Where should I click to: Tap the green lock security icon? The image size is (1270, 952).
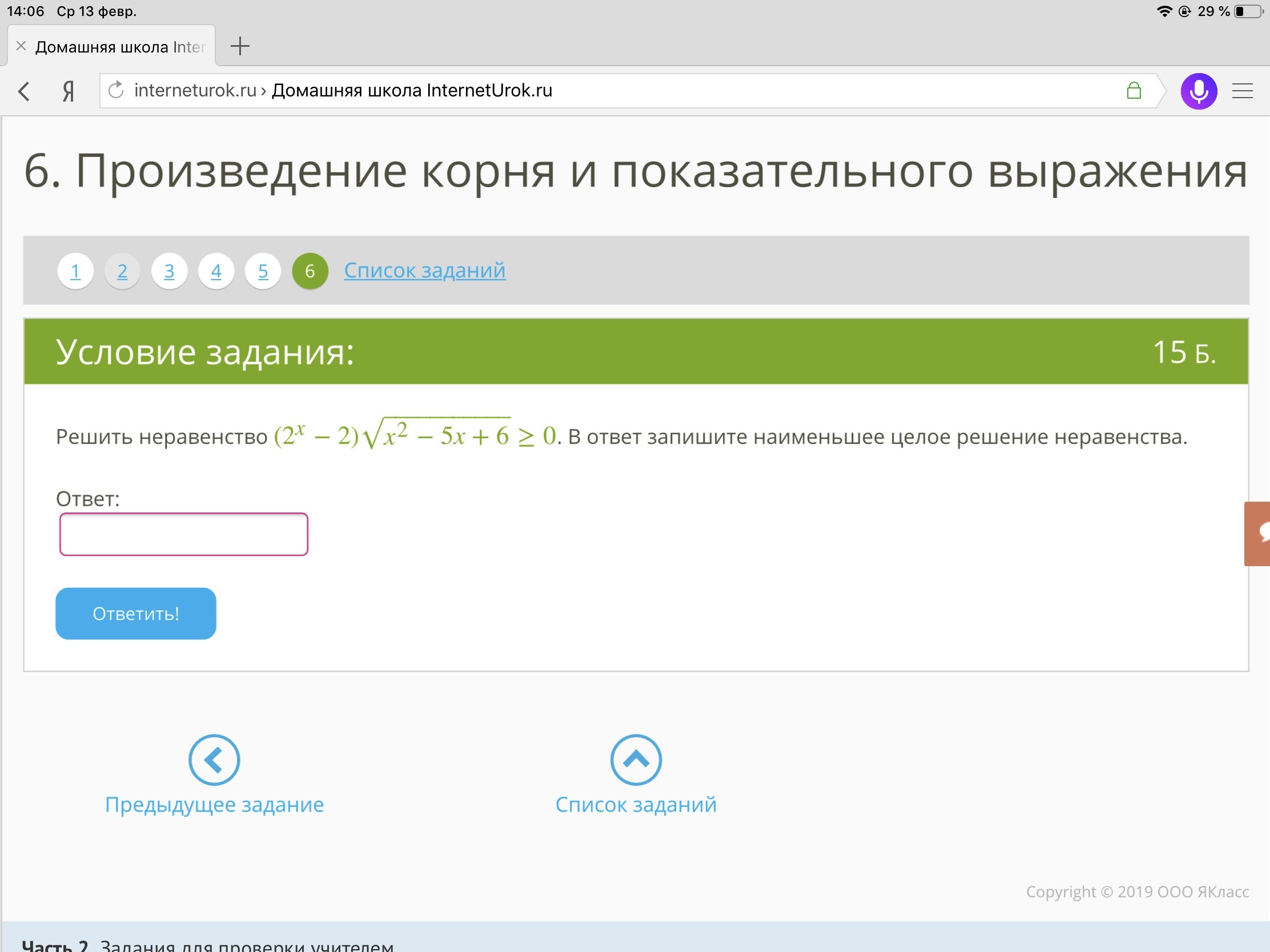1134,91
